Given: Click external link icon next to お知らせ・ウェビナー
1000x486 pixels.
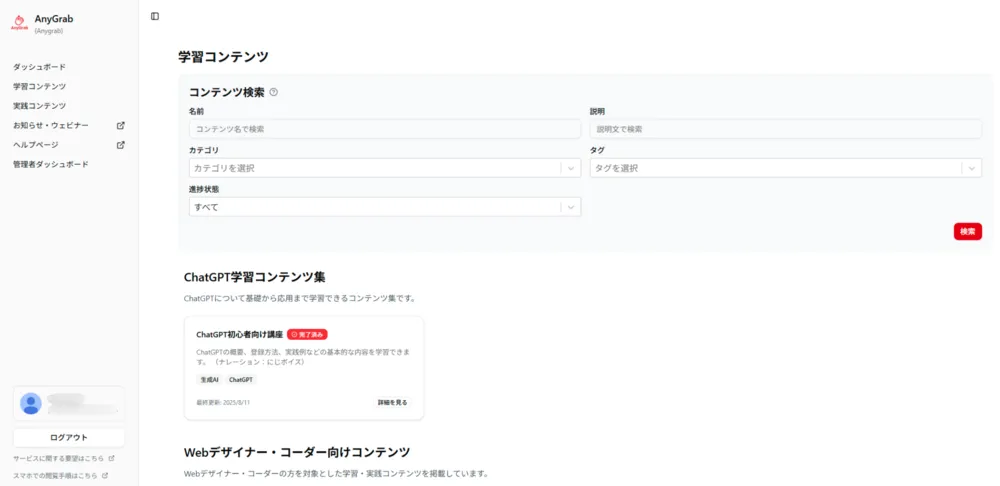Looking at the screenshot, I should pyautogui.click(x=121, y=126).
